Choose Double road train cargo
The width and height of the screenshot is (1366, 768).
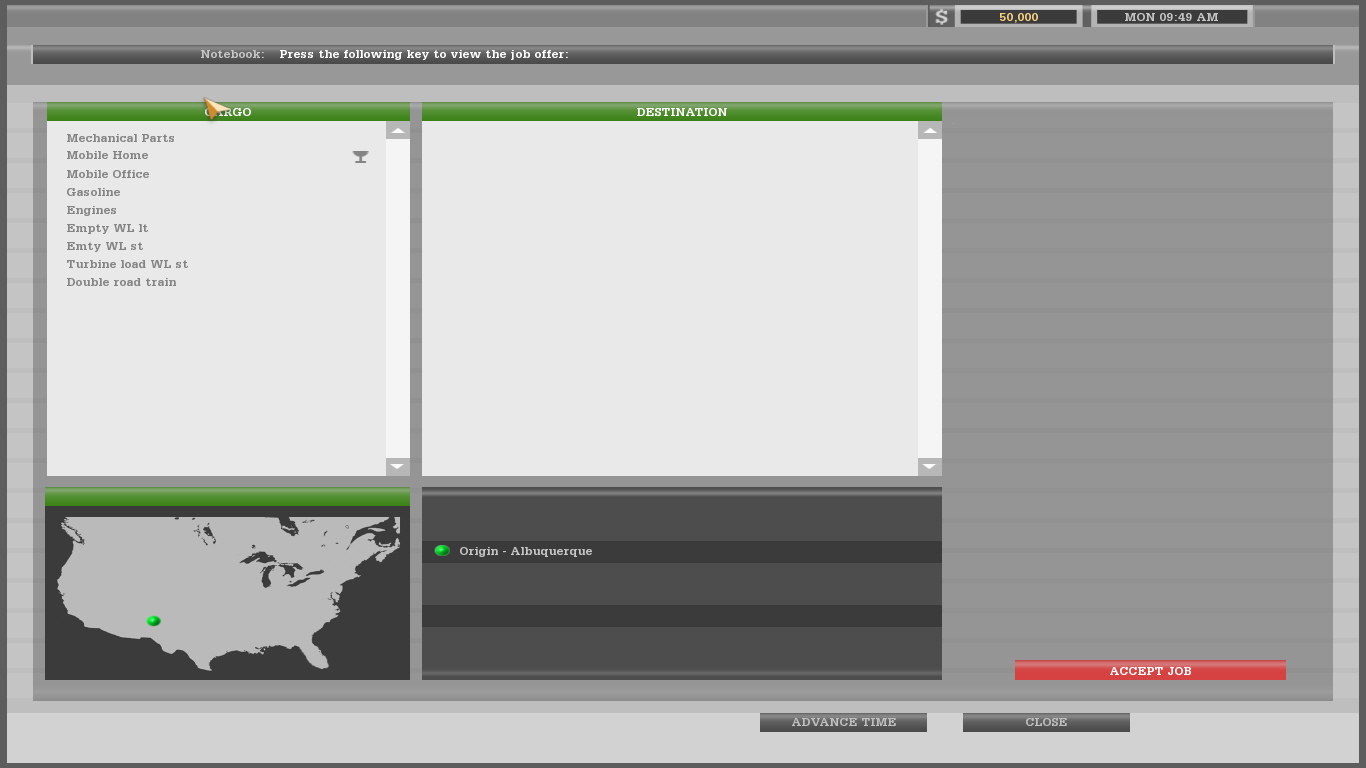click(121, 282)
